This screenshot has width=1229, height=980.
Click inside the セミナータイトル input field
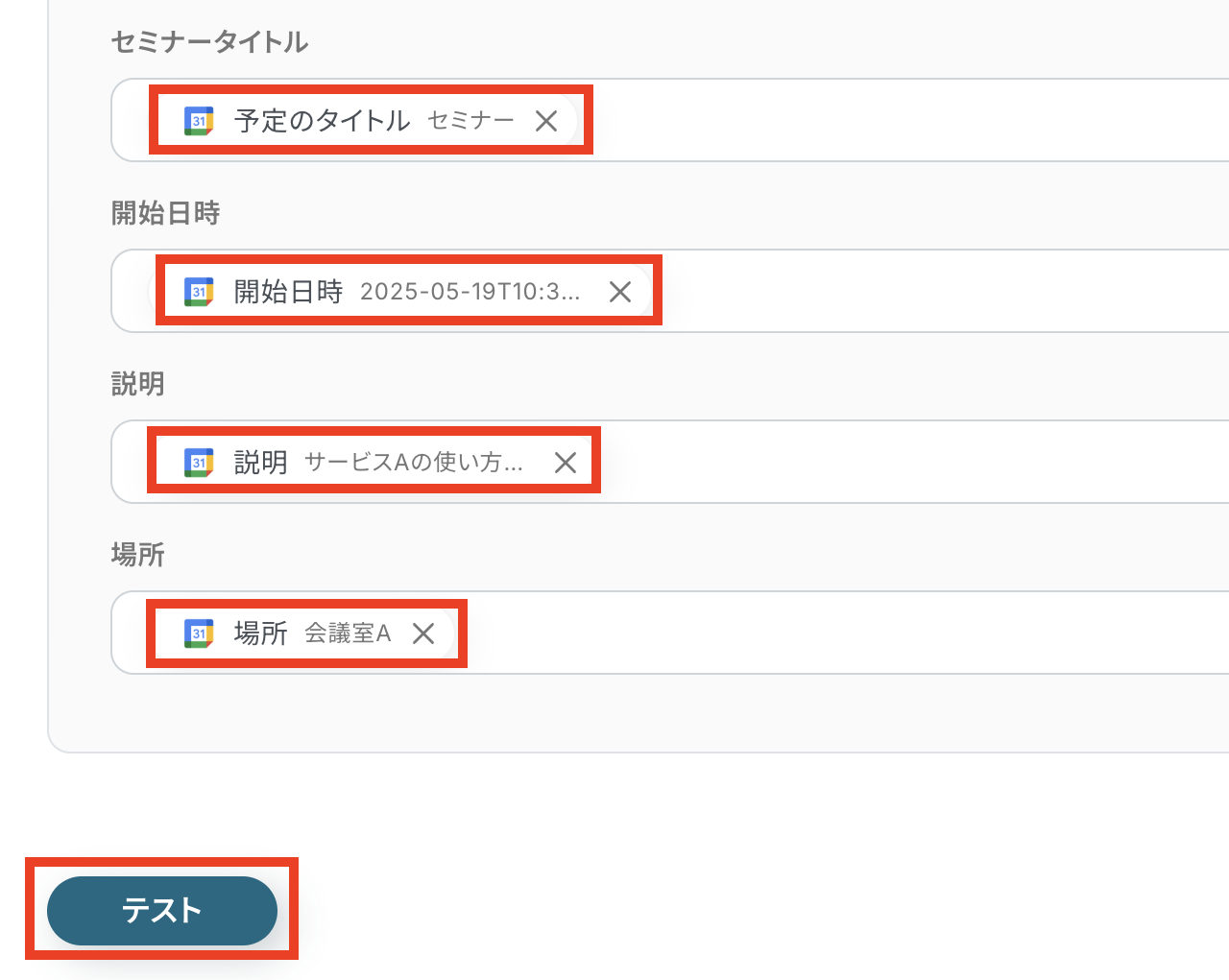coord(864,121)
